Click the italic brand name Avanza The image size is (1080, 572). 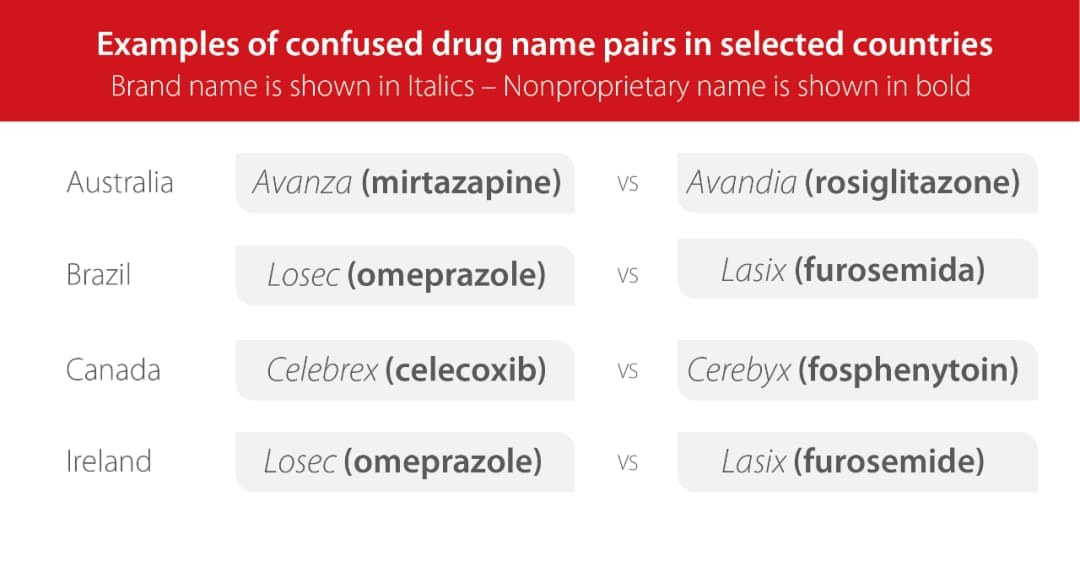tap(302, 182)
